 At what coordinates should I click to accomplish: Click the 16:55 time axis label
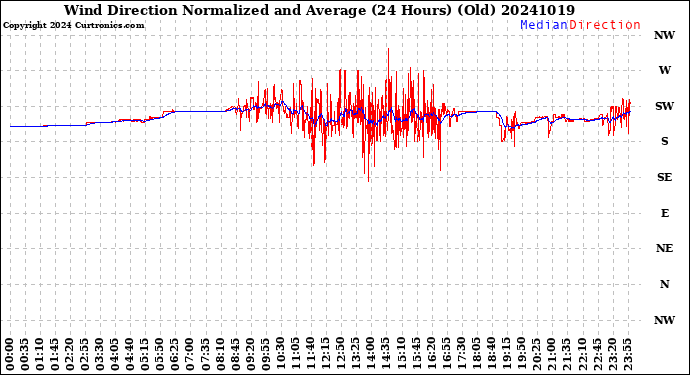(x=445, y=355)
